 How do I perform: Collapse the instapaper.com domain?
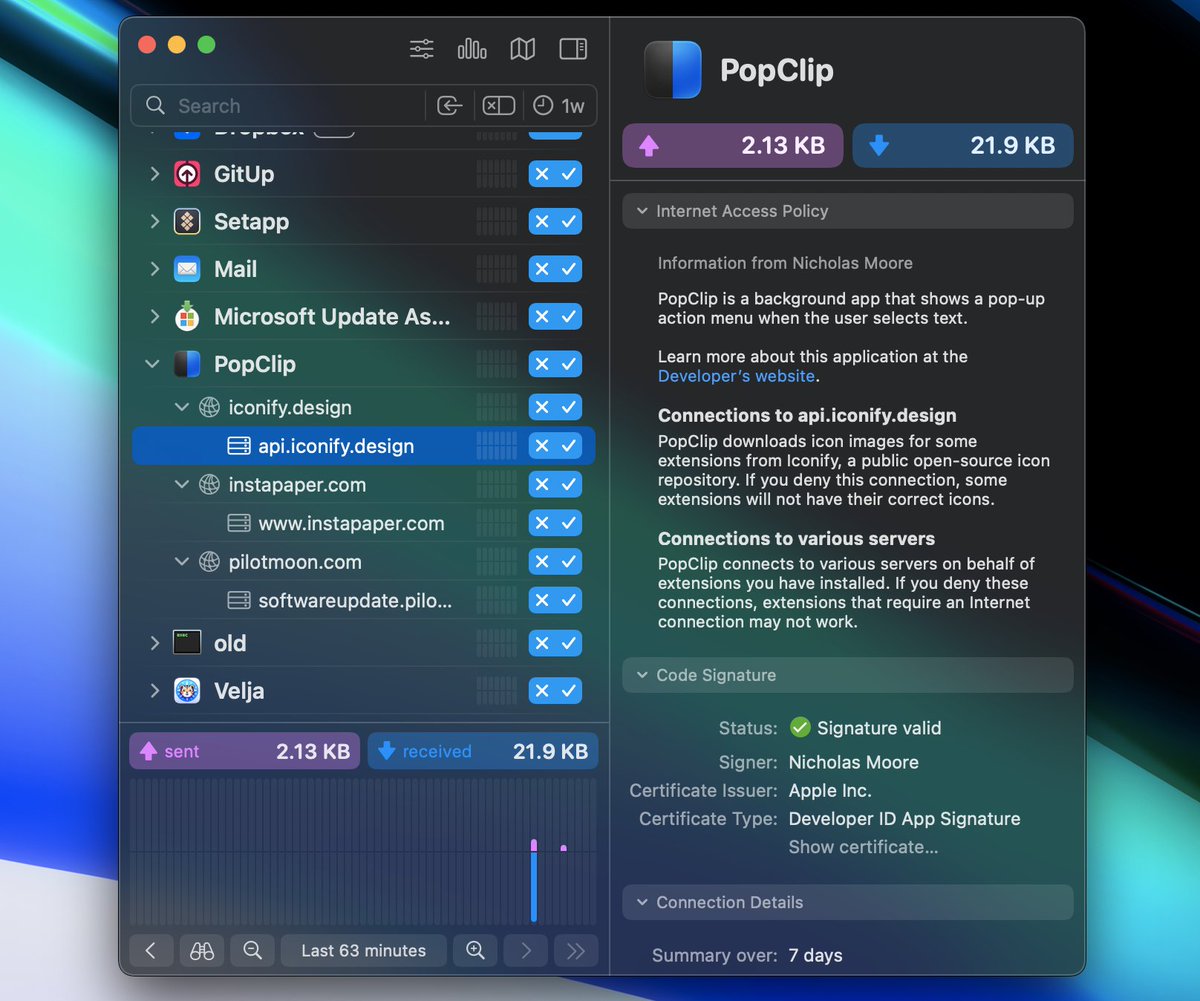181,485
